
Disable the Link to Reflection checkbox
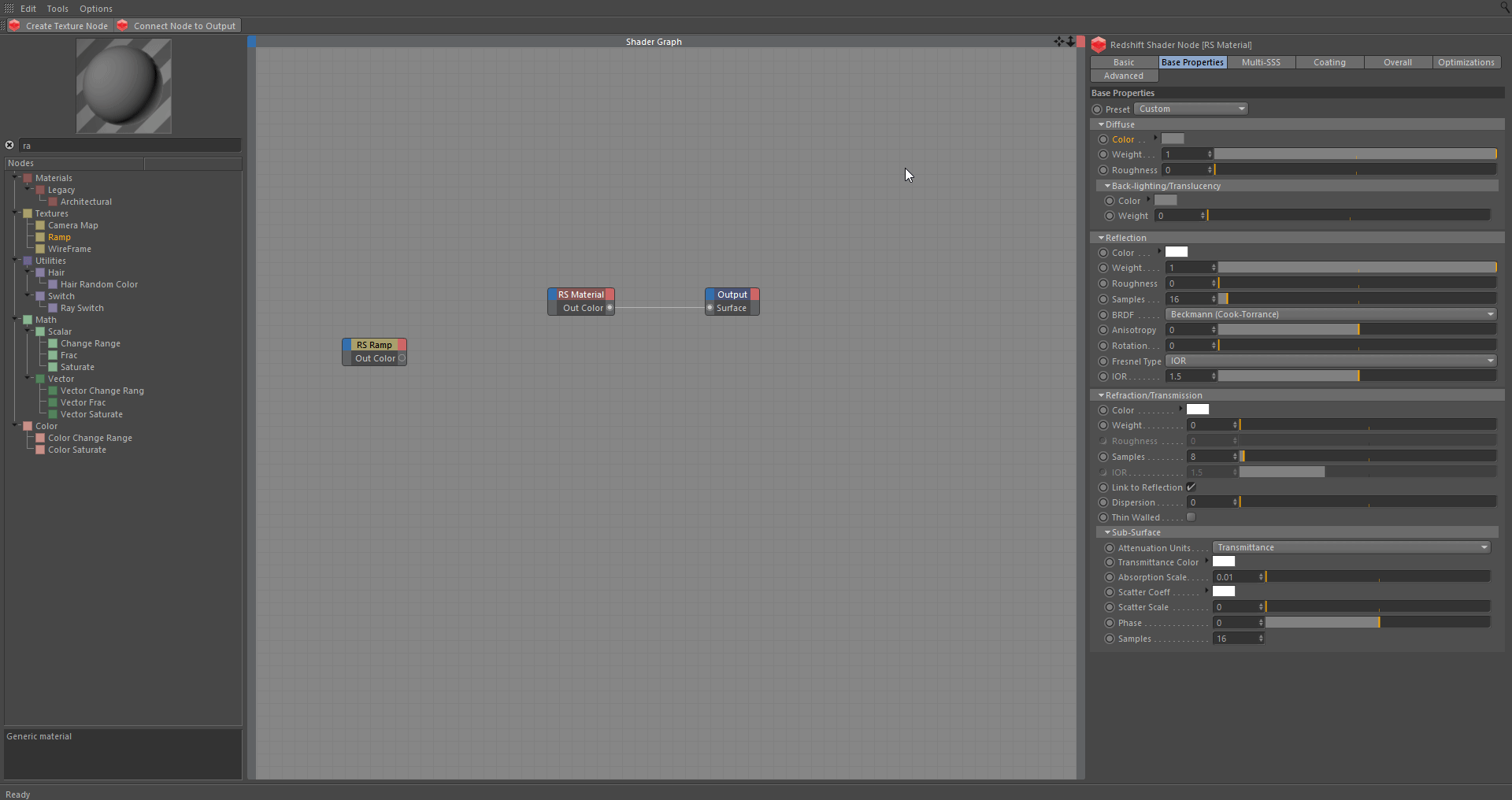[1191, 487]
